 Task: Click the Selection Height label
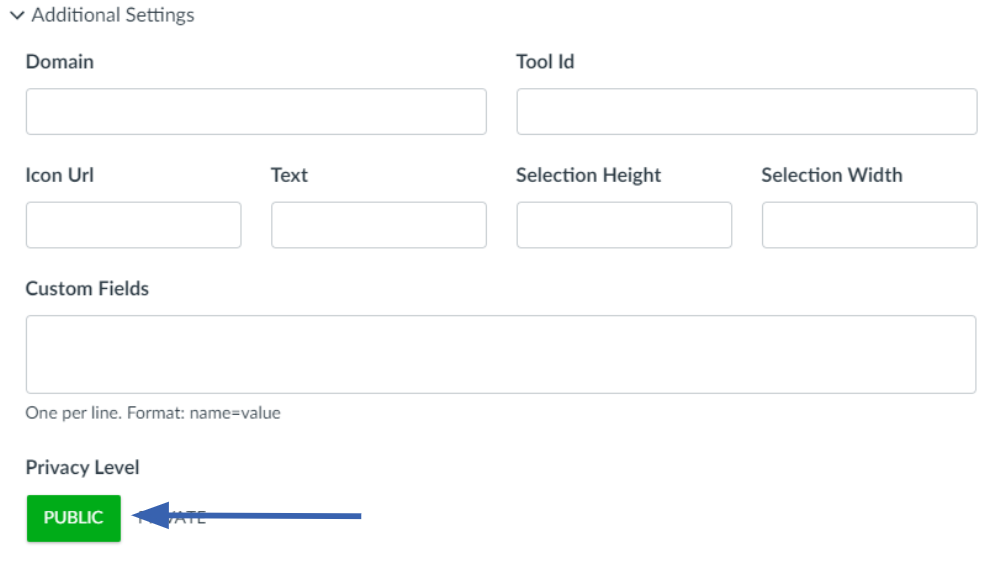588,175
